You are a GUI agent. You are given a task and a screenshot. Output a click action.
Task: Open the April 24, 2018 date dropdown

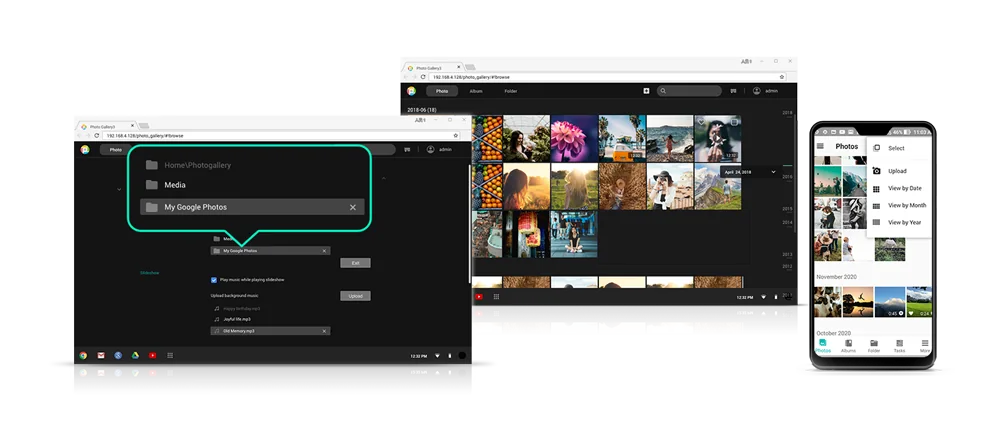749,172
